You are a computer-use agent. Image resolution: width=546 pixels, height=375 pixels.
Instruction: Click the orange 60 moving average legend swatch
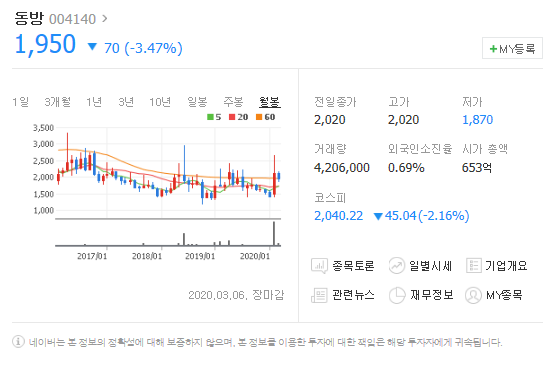click(259, 117)
